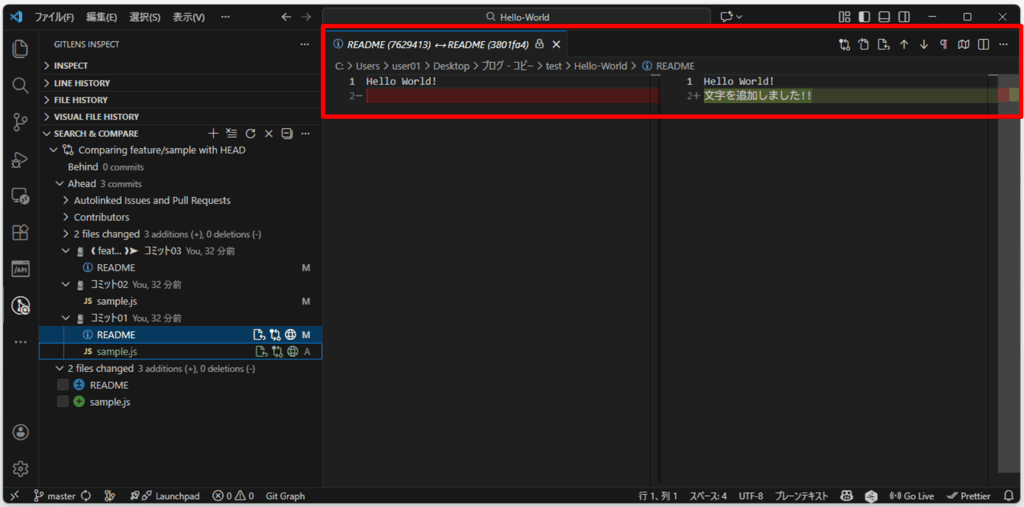
Task: Open Git Graph from status bar
Action: pyautogui.click(x=285, y=496)
